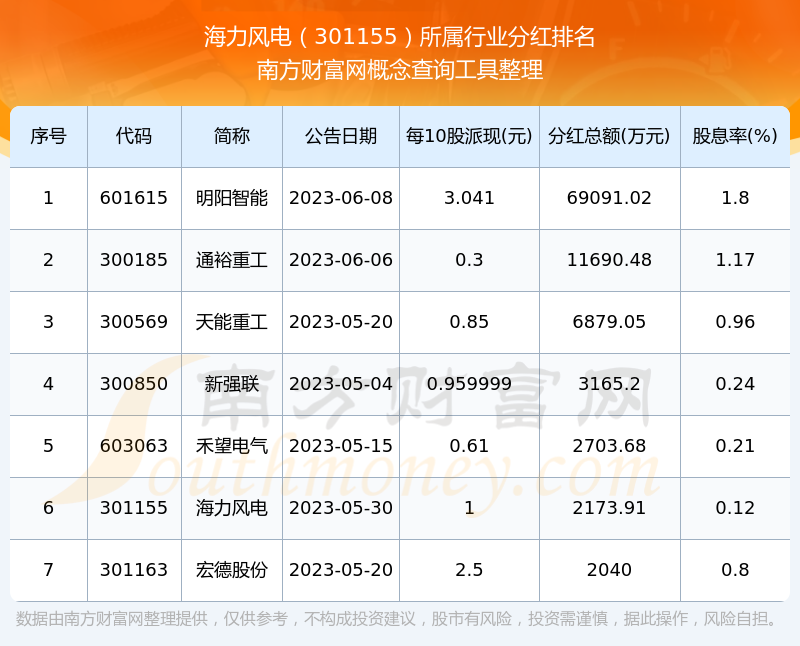Viewport: 800px width, 646px height.
Task: Click dividend yield 0.8
Action: [x=735, y=570]
